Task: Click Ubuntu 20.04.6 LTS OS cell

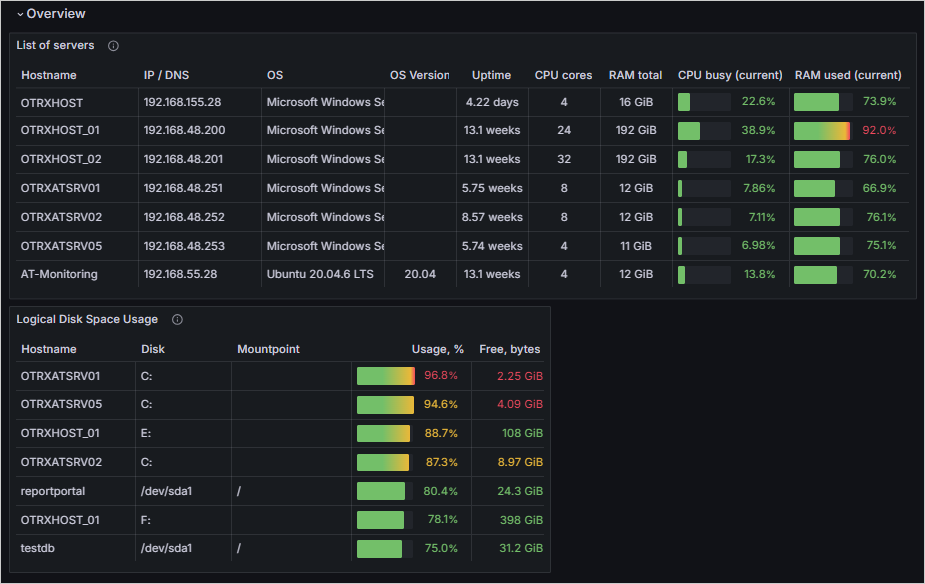Action: pyautogui.click(x=319, y=274)
